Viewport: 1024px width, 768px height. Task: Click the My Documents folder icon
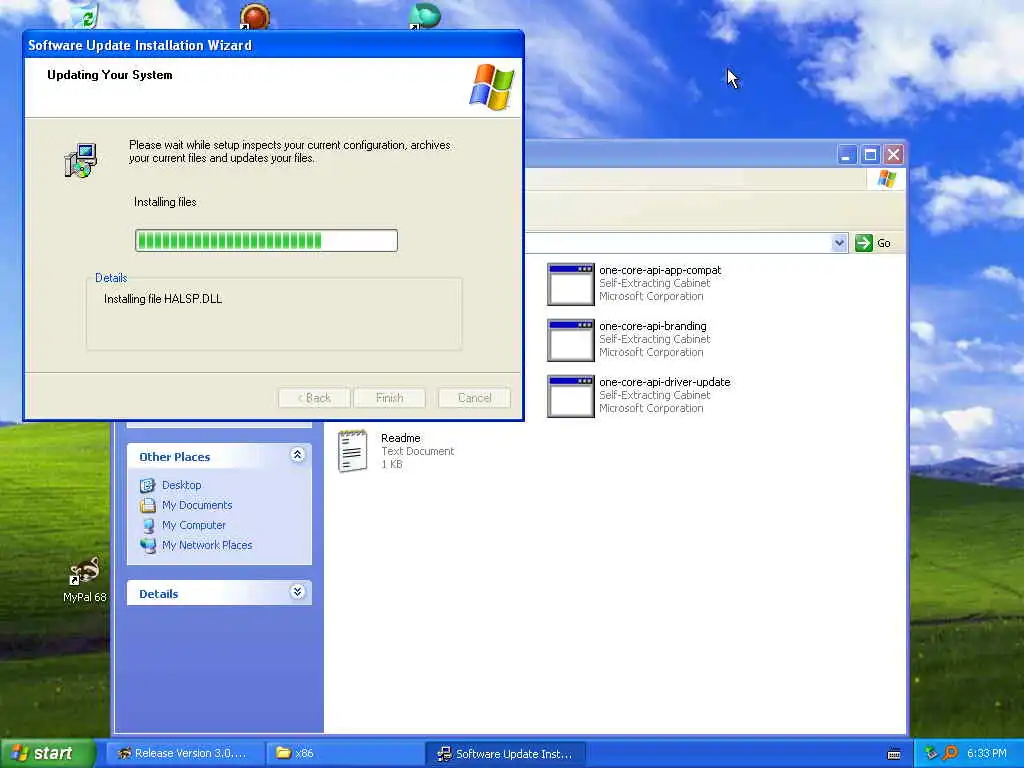click(x=148, y=505)
